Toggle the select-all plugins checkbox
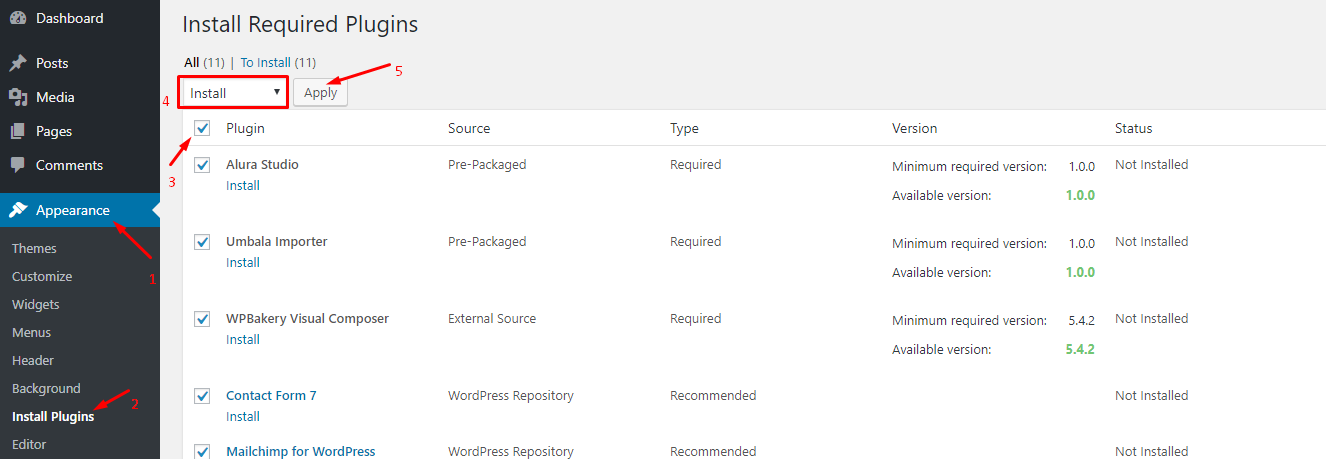 tap(203, 129)
